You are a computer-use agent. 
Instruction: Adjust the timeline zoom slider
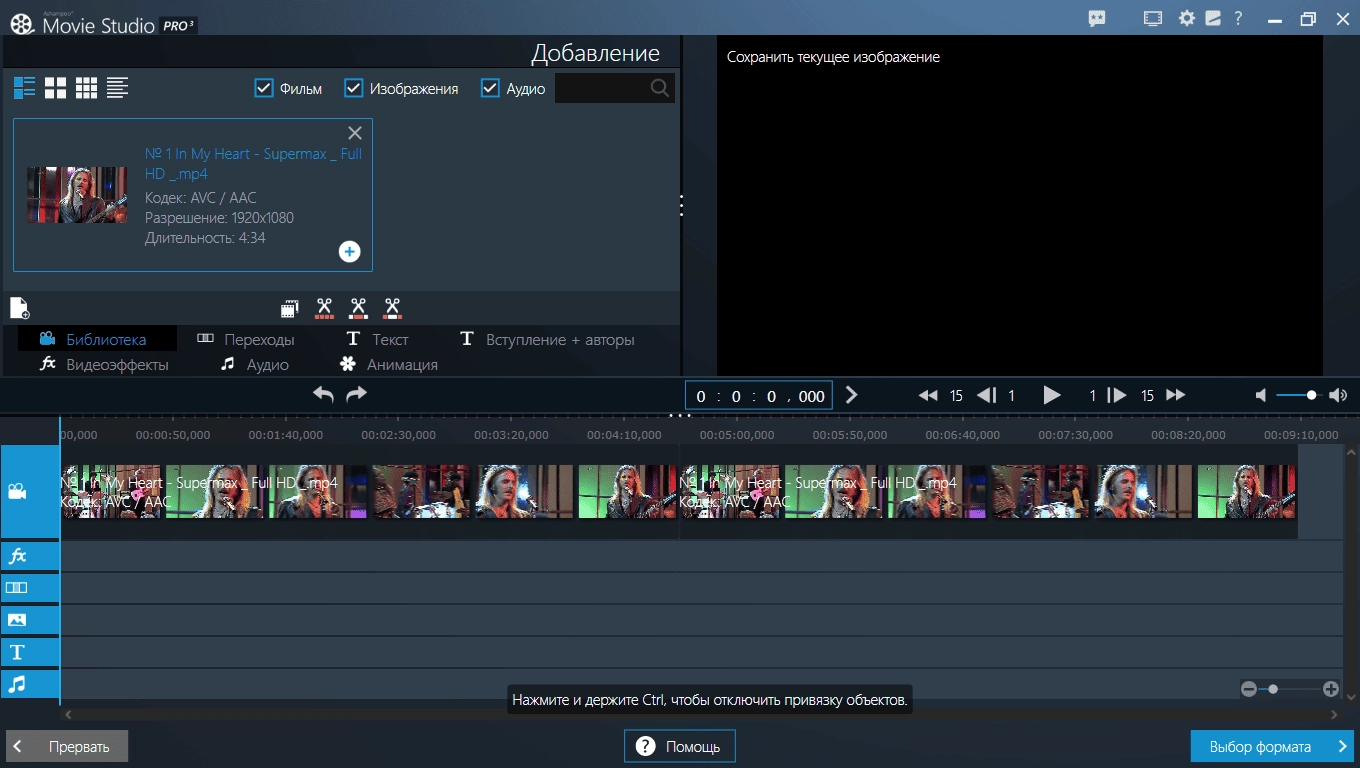click(1290, 689)
